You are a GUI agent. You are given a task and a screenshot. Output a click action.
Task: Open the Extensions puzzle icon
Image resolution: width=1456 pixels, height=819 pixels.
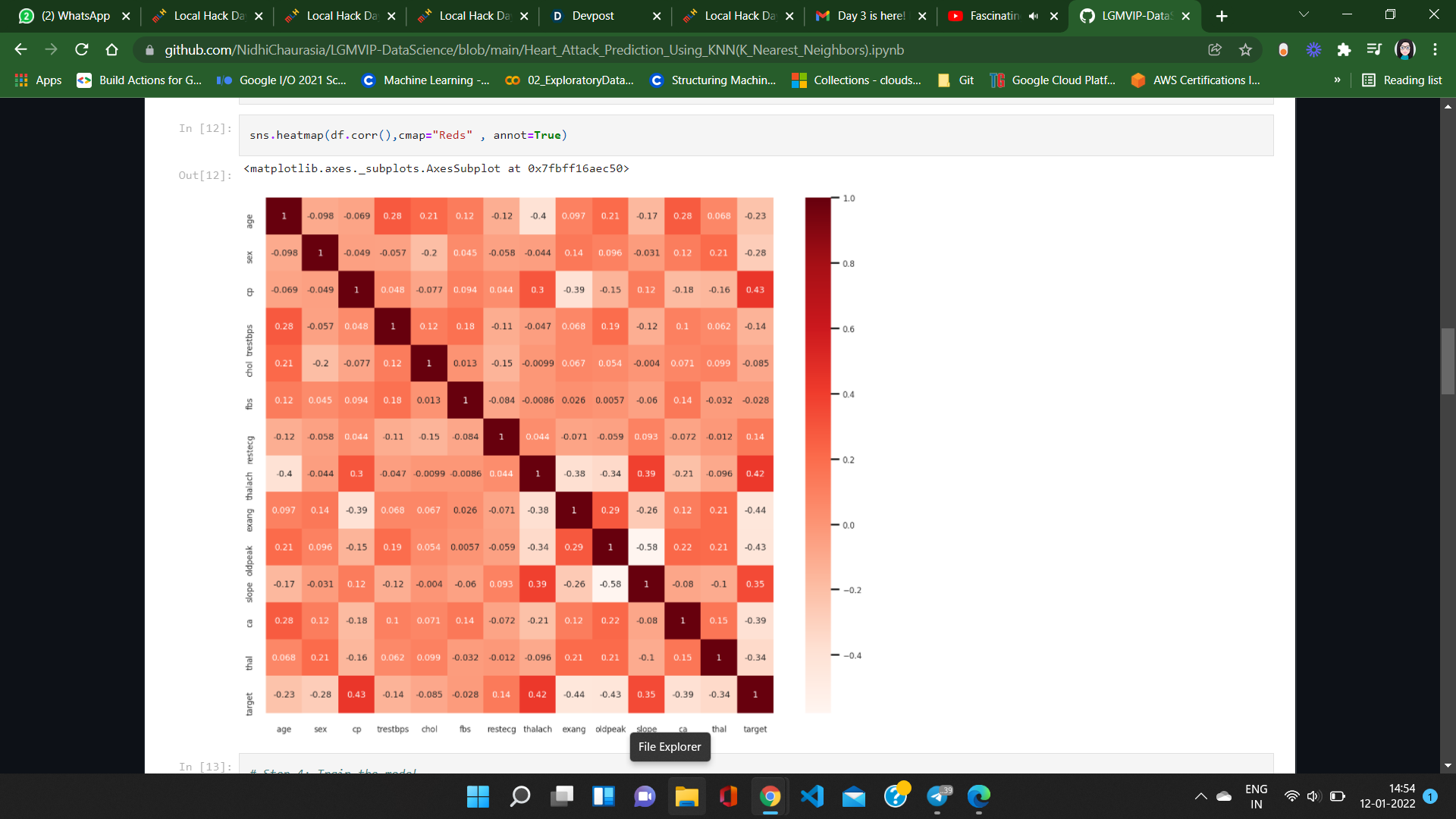point(1344,50)
